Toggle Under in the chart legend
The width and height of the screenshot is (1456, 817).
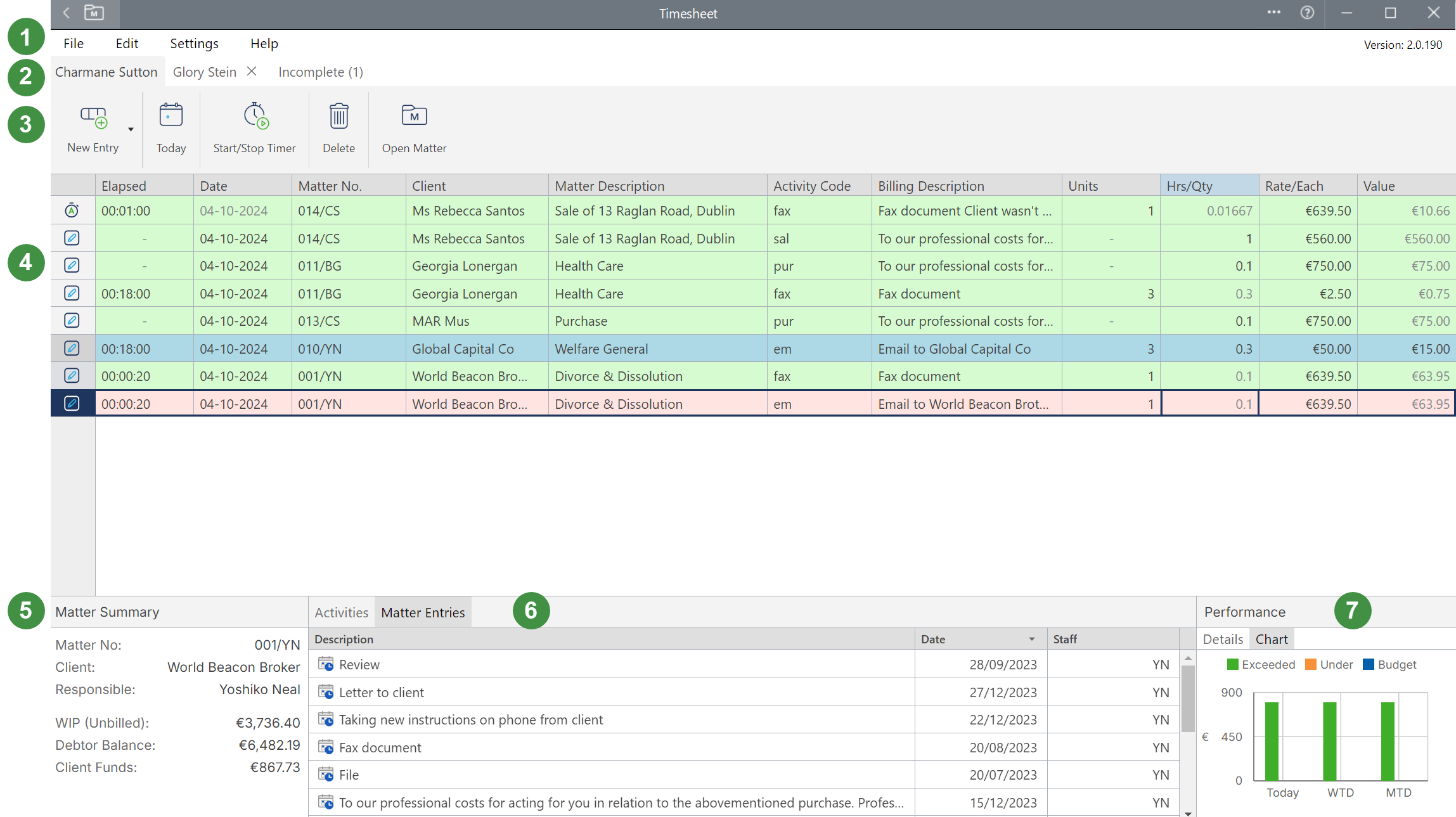(x=1329, y=664)
